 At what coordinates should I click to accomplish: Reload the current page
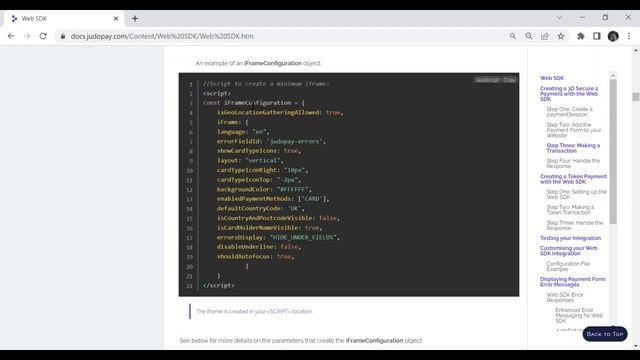(43, 36)
